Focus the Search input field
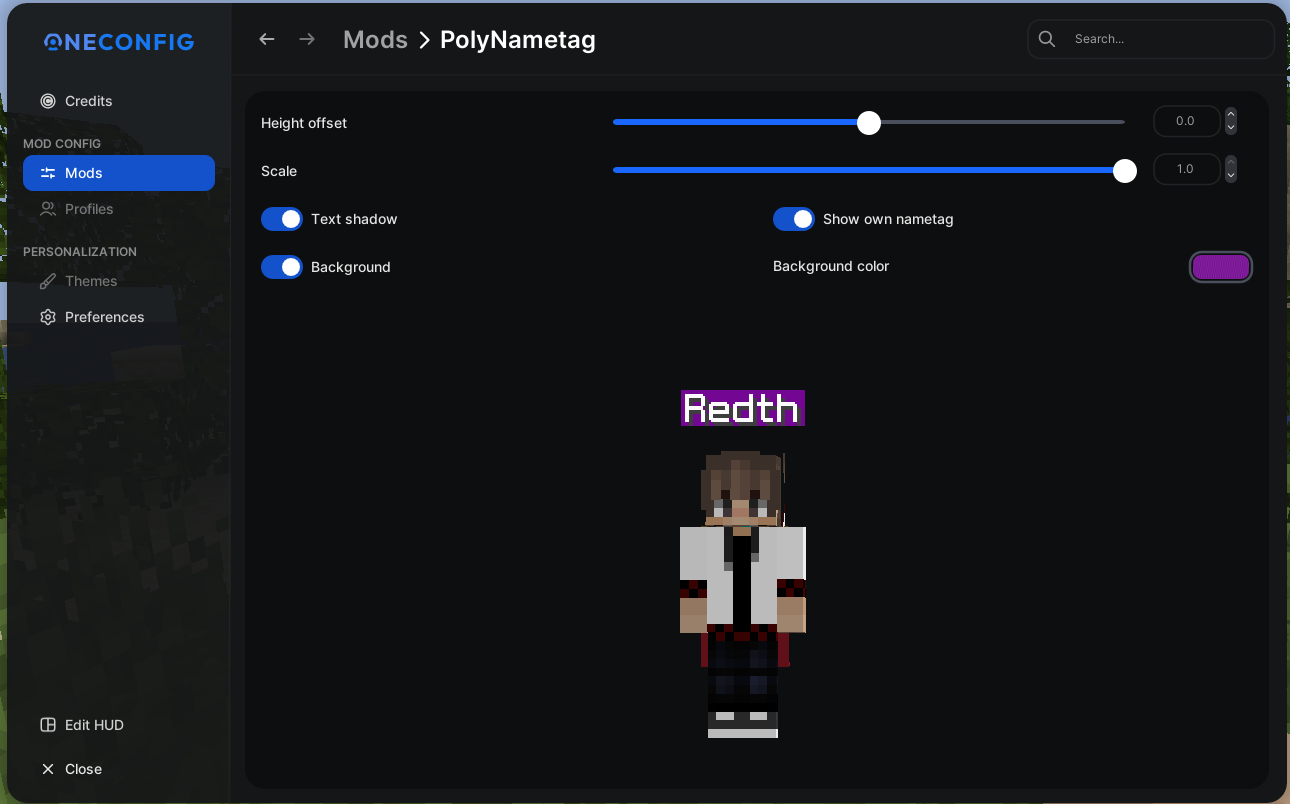Screen dimensions: 1290x804 tap(1151, 39)
